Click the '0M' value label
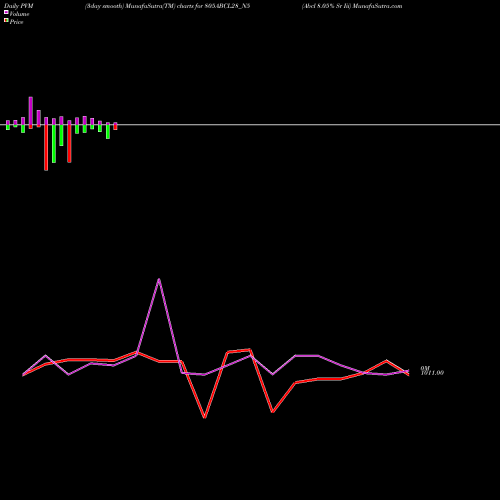 pyautogui.click(x=425, y=369)
